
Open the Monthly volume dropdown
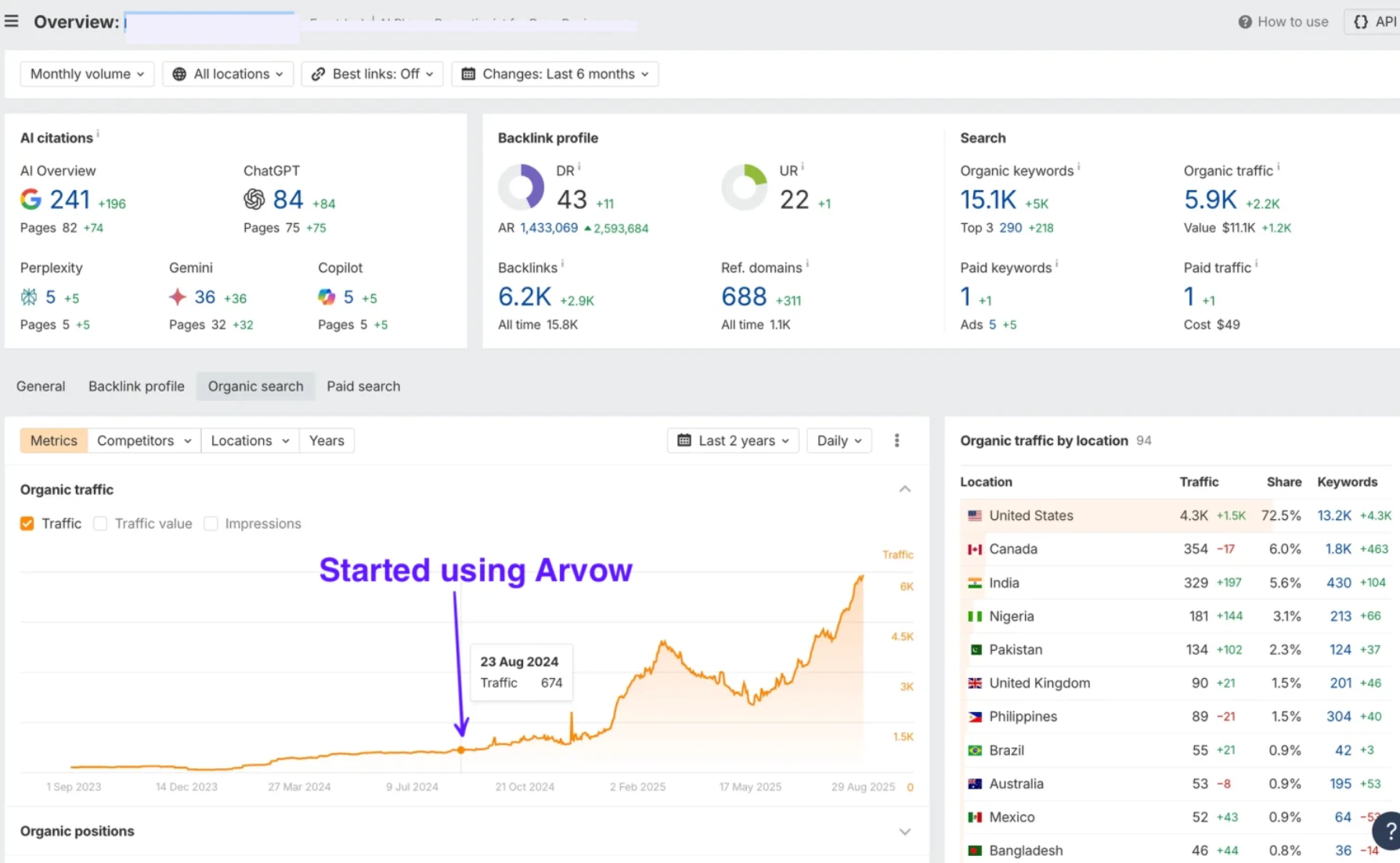87,74
